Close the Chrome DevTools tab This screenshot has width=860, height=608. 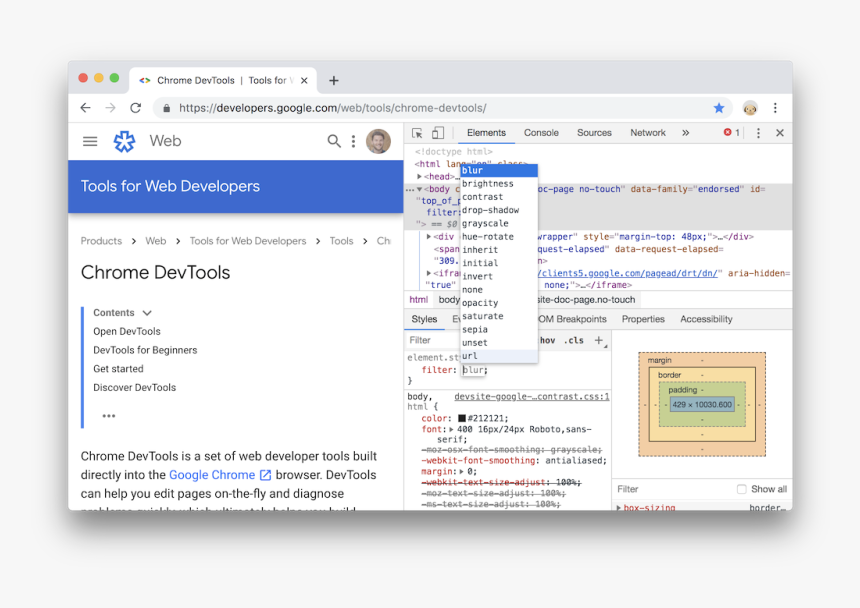(x=304, y=81)
